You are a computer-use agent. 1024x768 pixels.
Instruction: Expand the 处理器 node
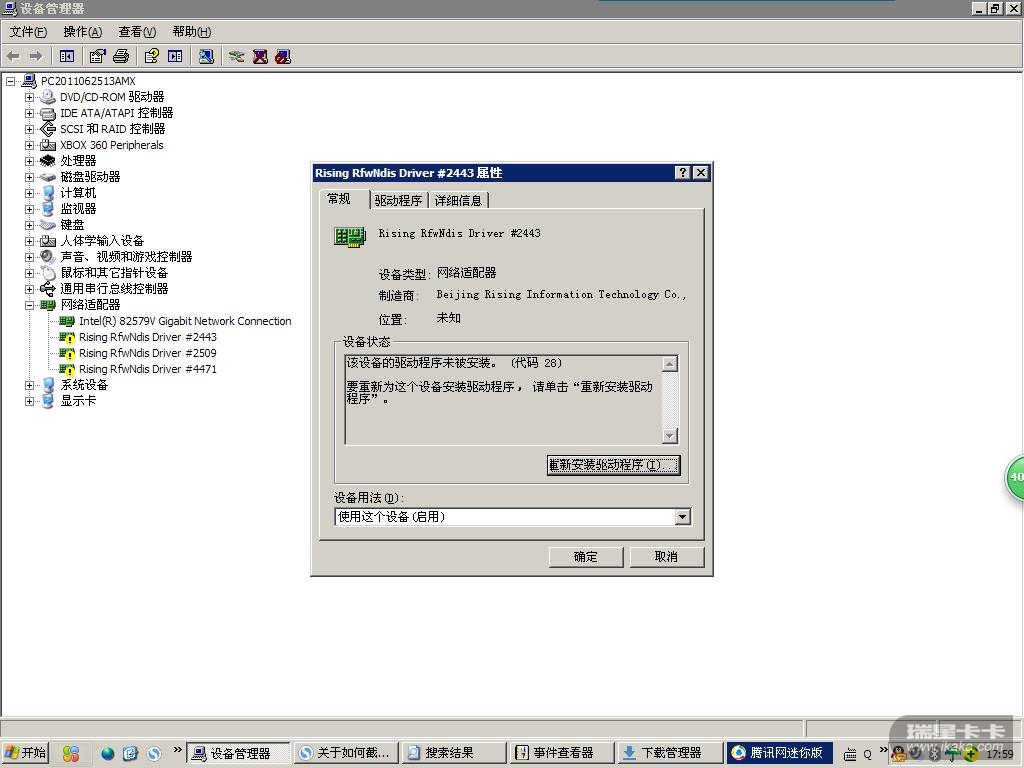29,161
